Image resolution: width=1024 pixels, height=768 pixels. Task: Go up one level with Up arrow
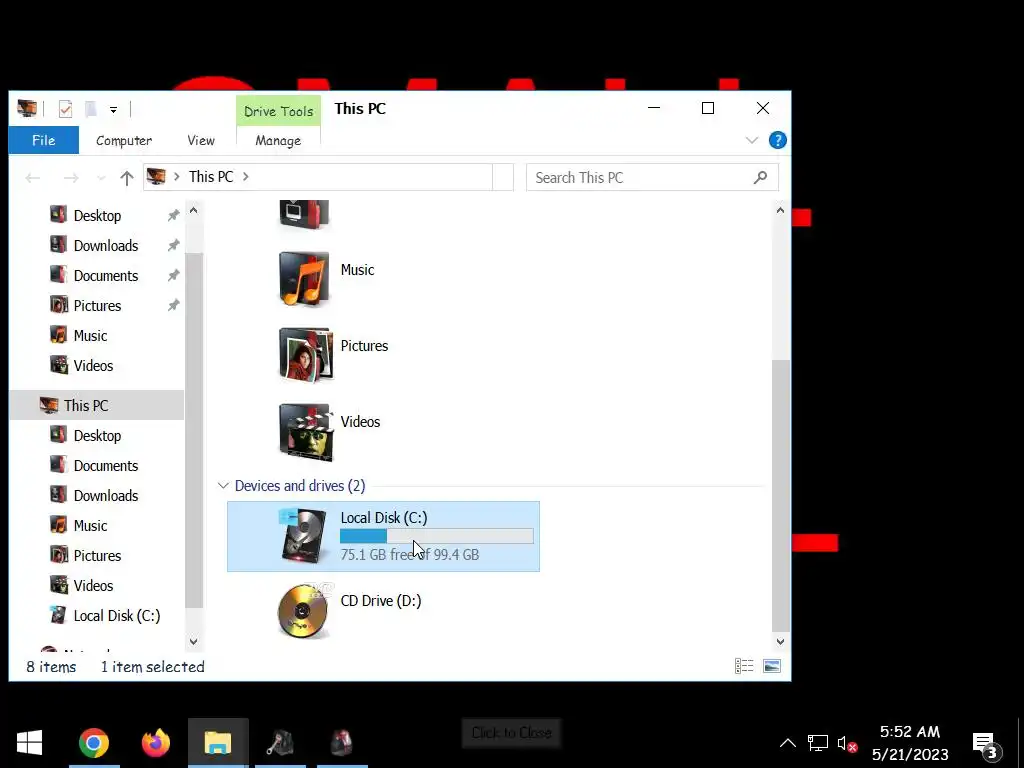[x=127, y=178]
